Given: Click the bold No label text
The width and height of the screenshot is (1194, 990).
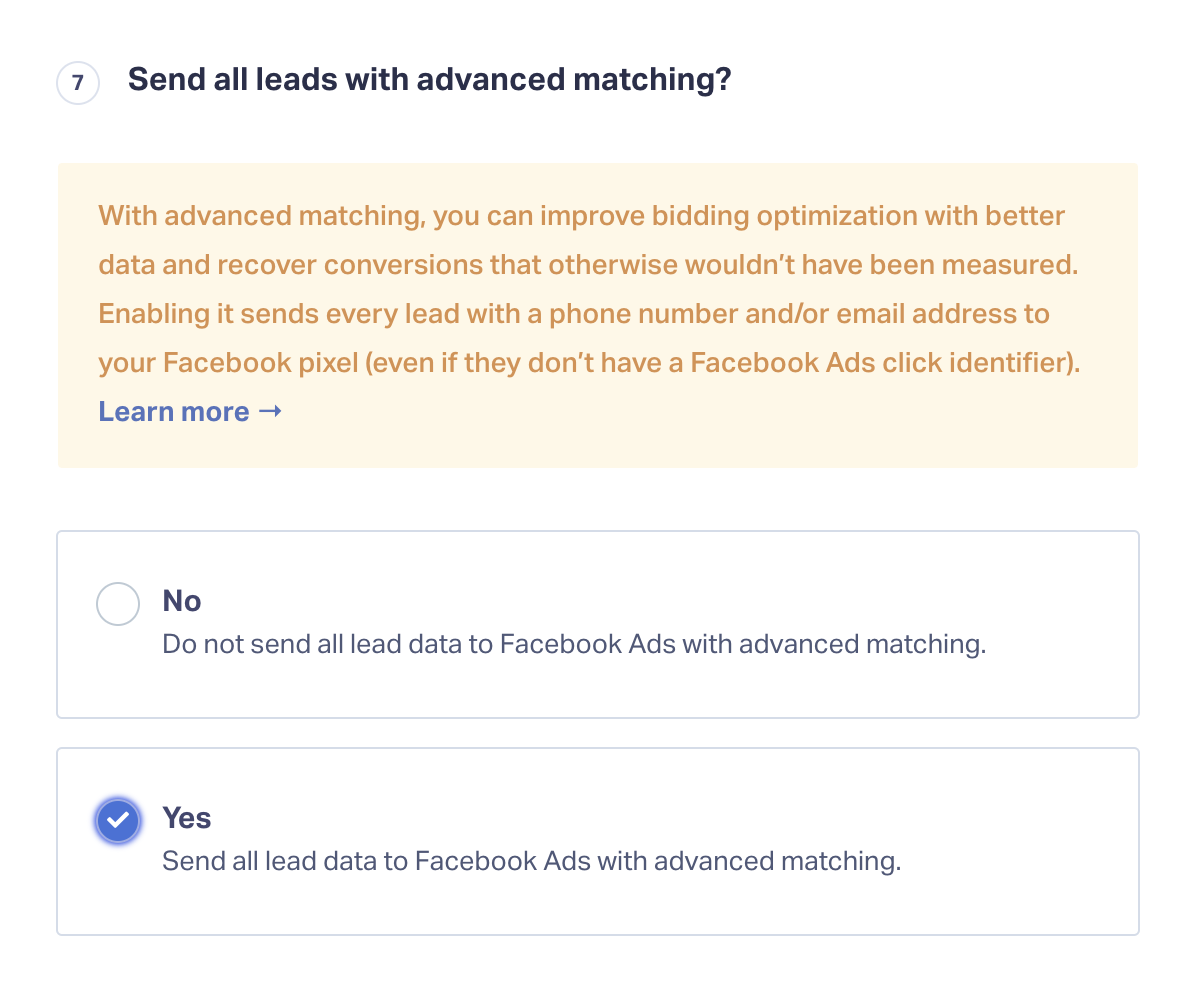Looking at the screenshot, I should [181, 601].
